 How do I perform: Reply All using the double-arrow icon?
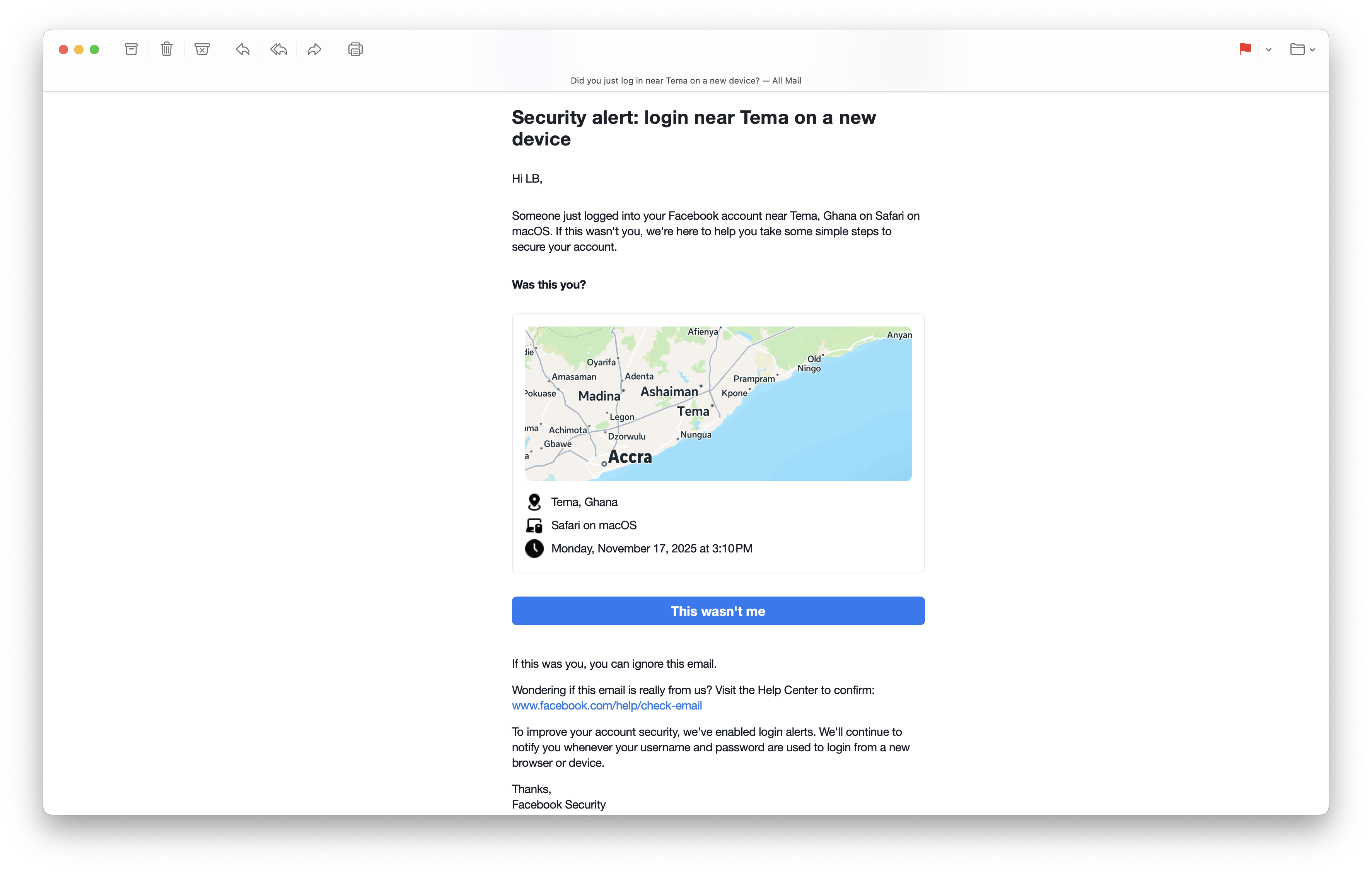pos(279,50)
